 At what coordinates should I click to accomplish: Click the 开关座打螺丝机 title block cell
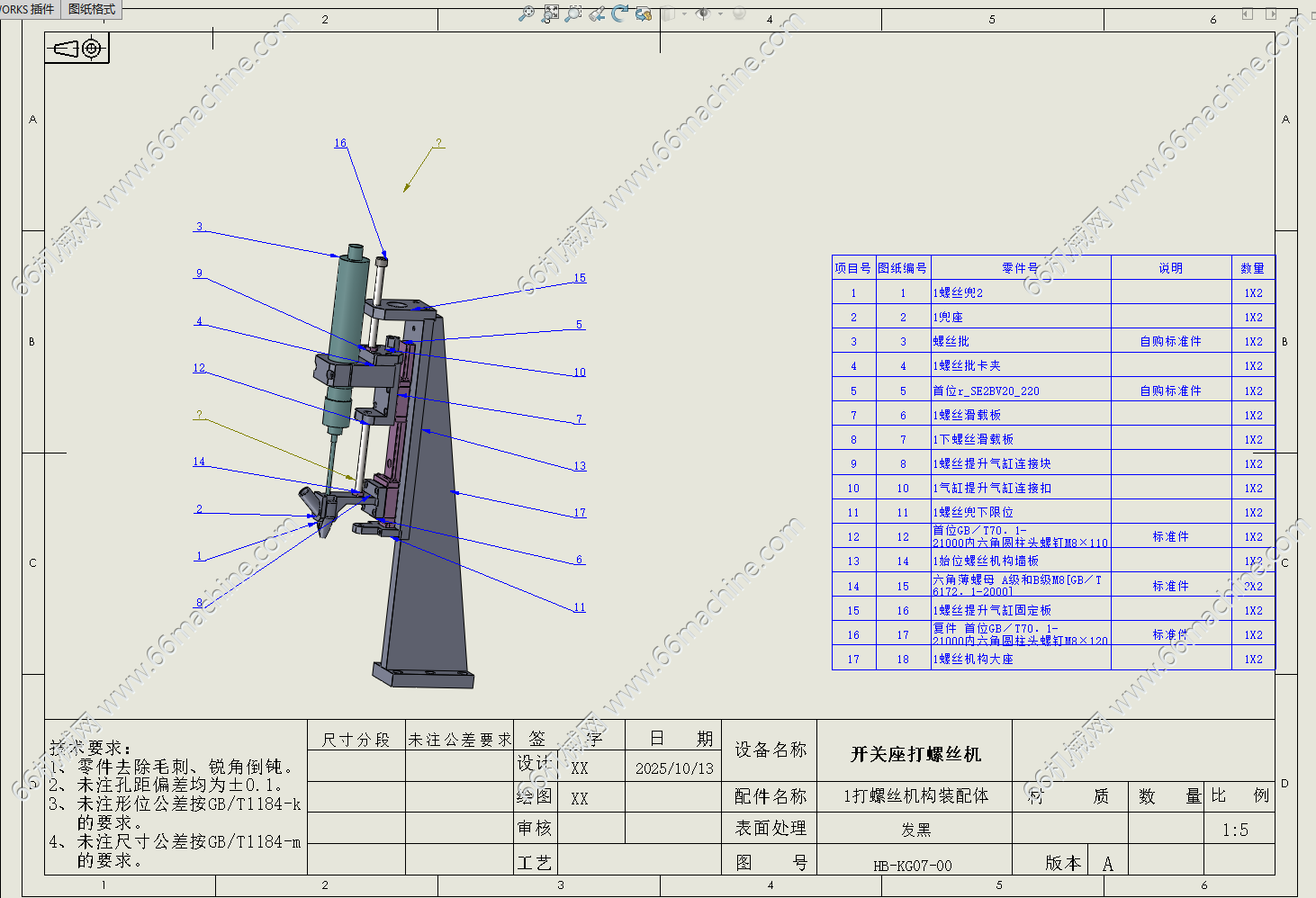[x=915, y=754]
